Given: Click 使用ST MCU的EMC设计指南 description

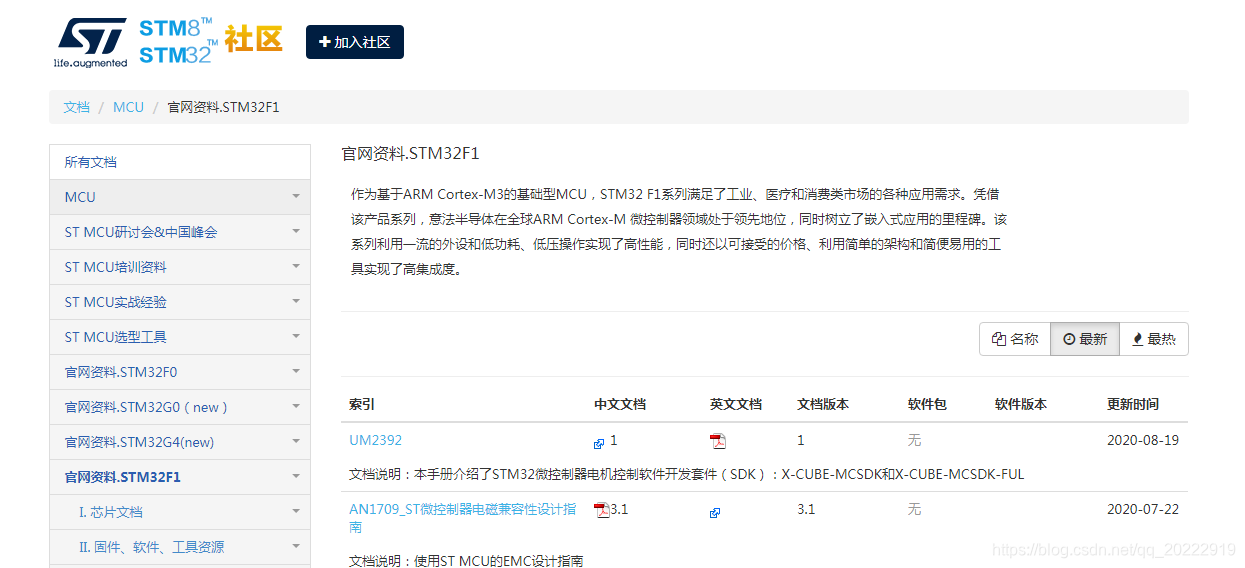Looking at the screenshot, I should [466, 561].
